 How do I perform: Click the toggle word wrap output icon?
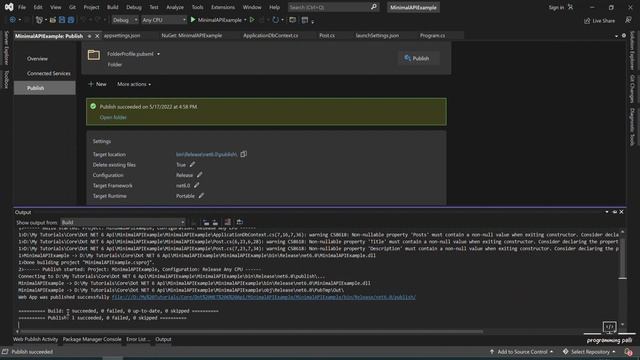coord(240,222)
